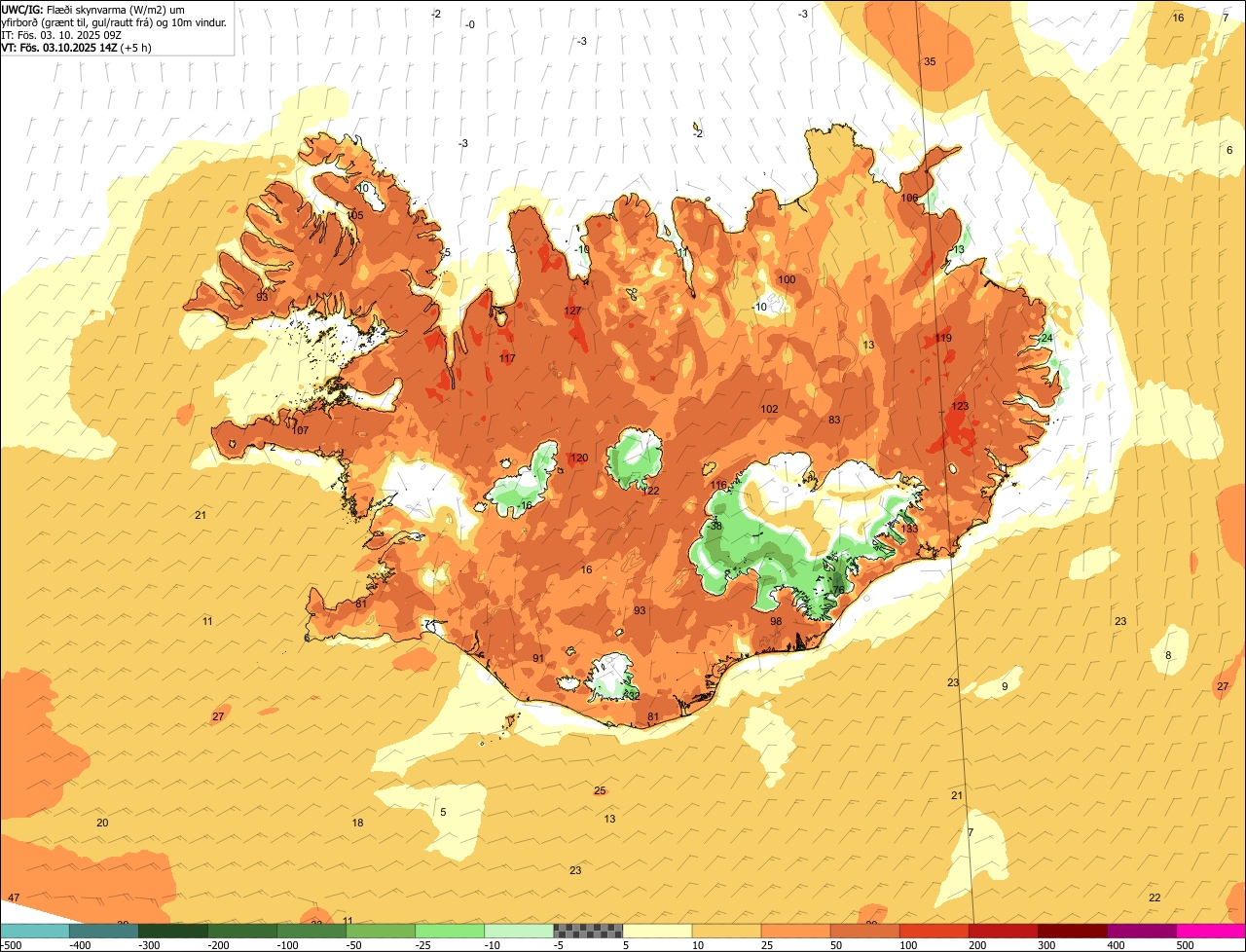Click the 'IT: Fös. 03. 10. 2025 09Z' line
The height and width of the screenshot is (952, 1246).
pyautogui.click(x=61, y=35)
